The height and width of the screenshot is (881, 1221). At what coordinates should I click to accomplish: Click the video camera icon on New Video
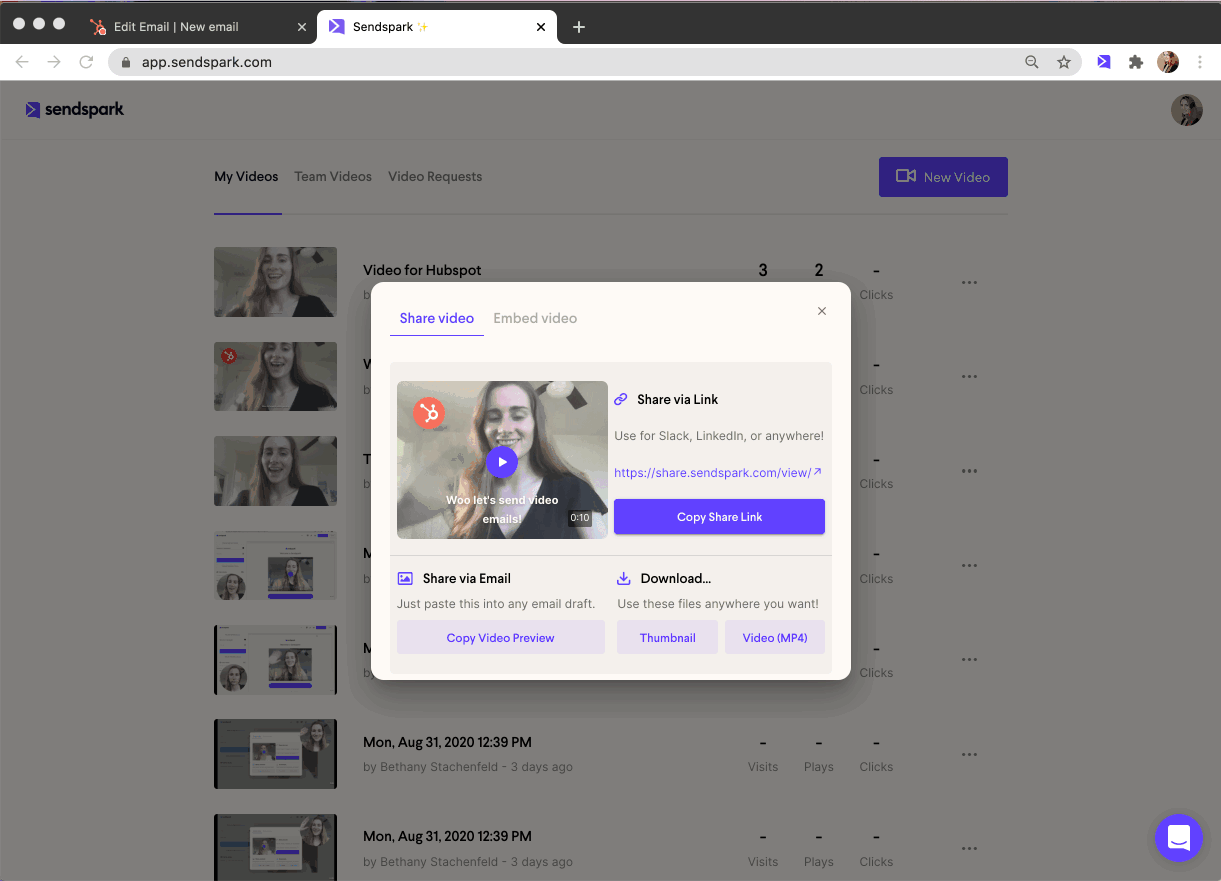pyautogui.click(x=906, y=176)
